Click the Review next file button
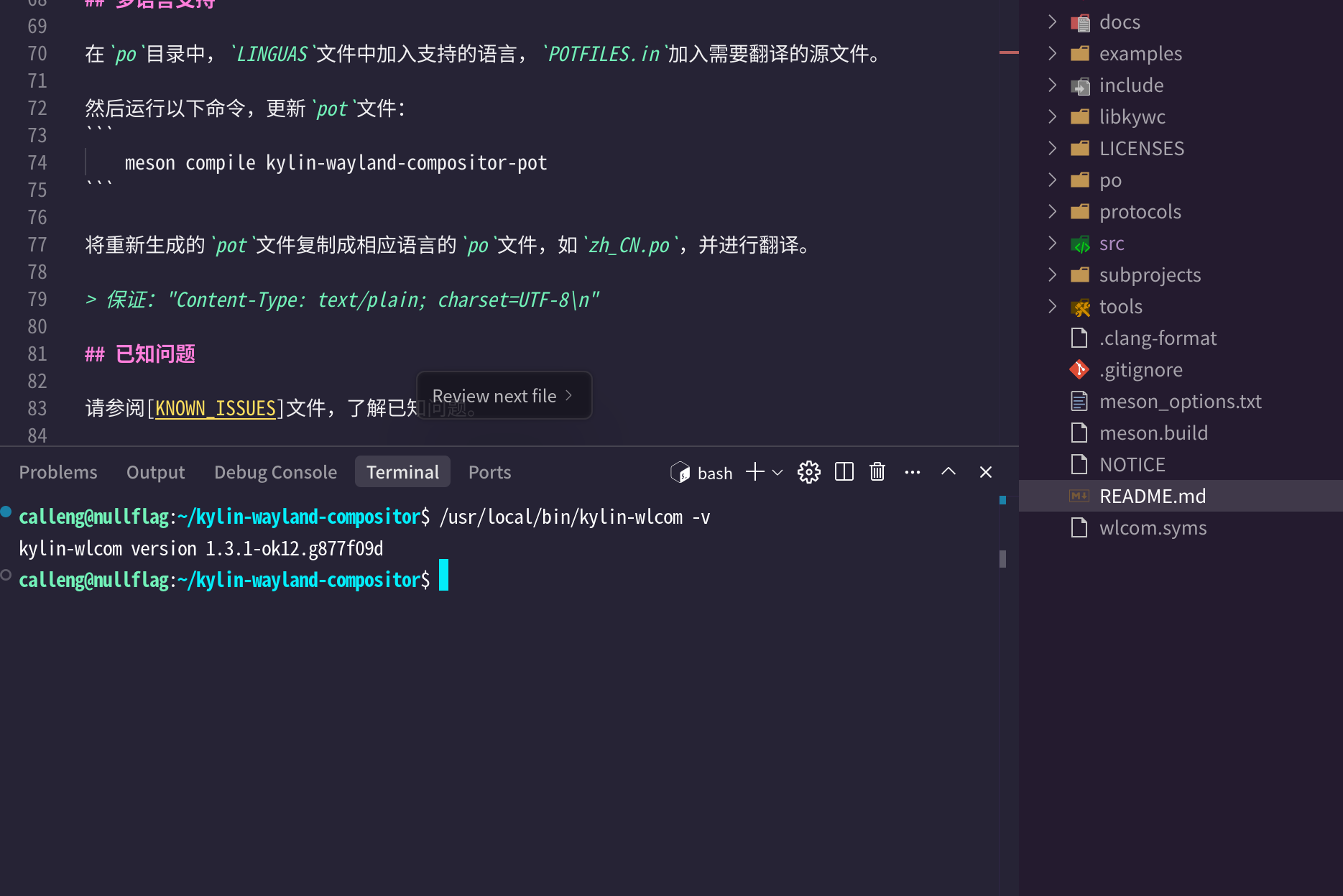Viewport: 1343px width, 896px height. click(x=503, y=396)
